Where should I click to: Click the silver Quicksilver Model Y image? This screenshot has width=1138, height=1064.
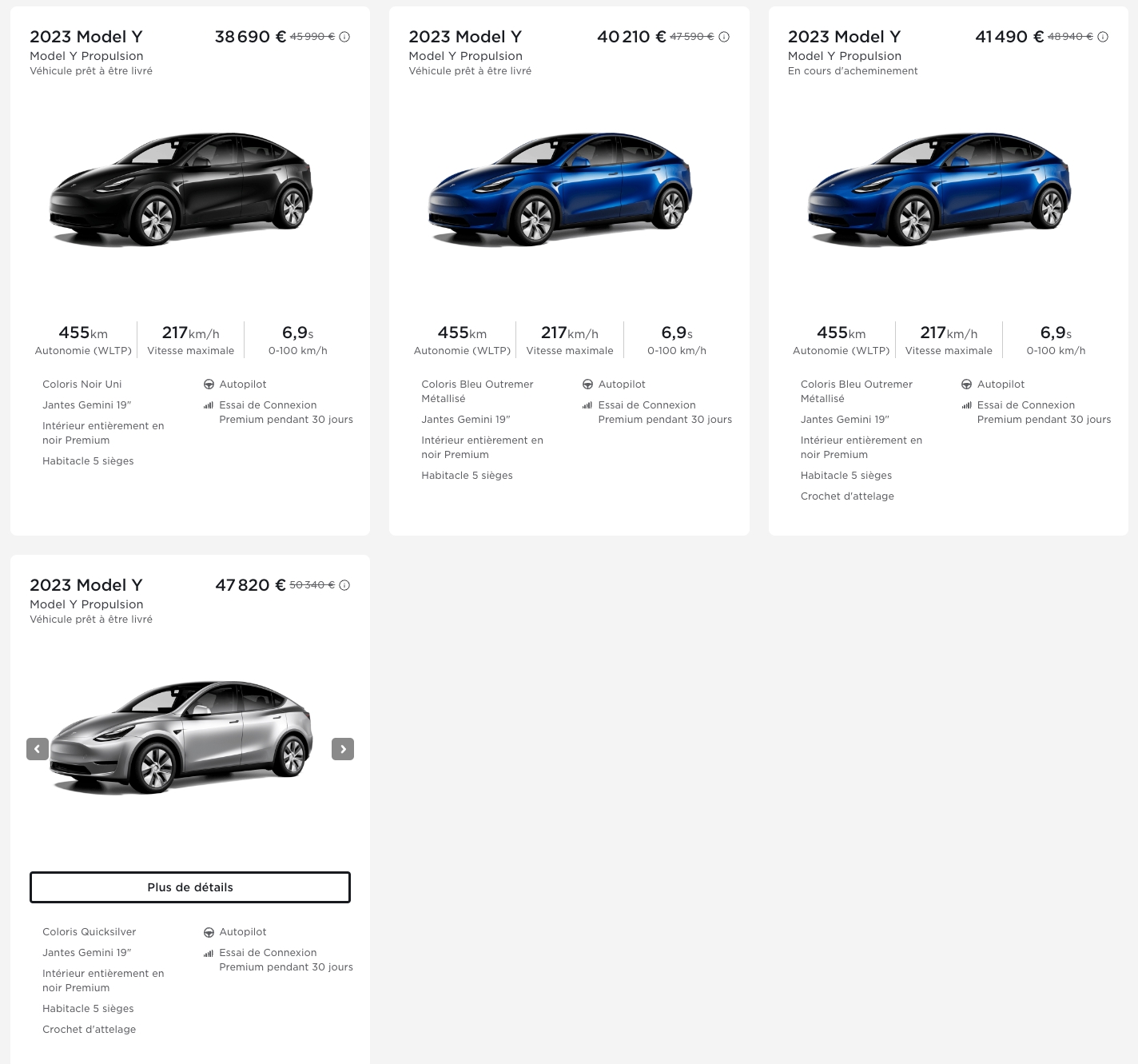point(181,738)
